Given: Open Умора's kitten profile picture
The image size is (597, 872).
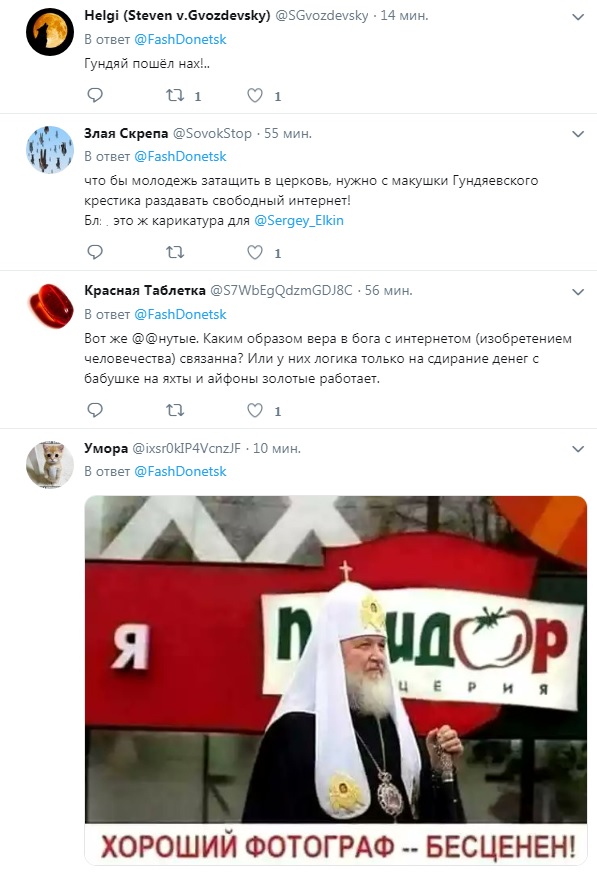Looking at the screenshot, I should point(50,465).
